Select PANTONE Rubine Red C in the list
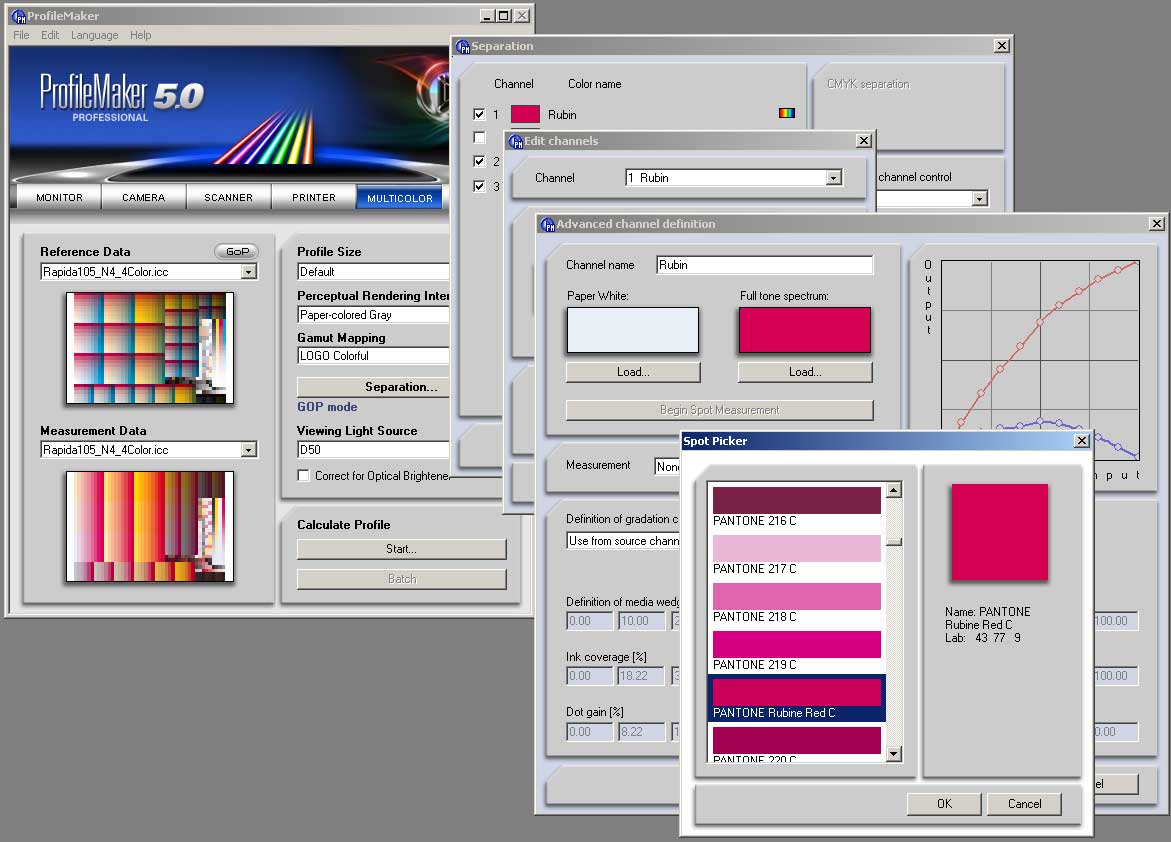1171x842 pixels. [797, 699]
